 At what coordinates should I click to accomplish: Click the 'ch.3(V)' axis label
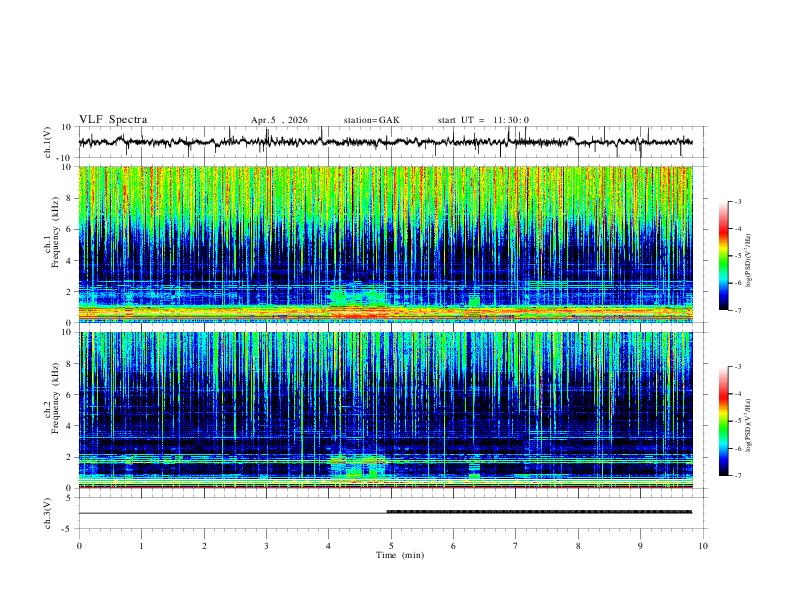click(x=48, y=514)
